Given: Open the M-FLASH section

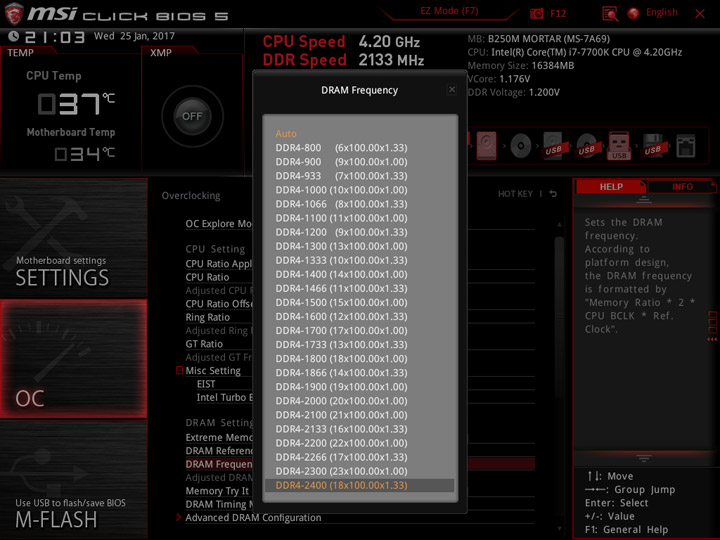Looking at the screenshot, I should [73, 480].
